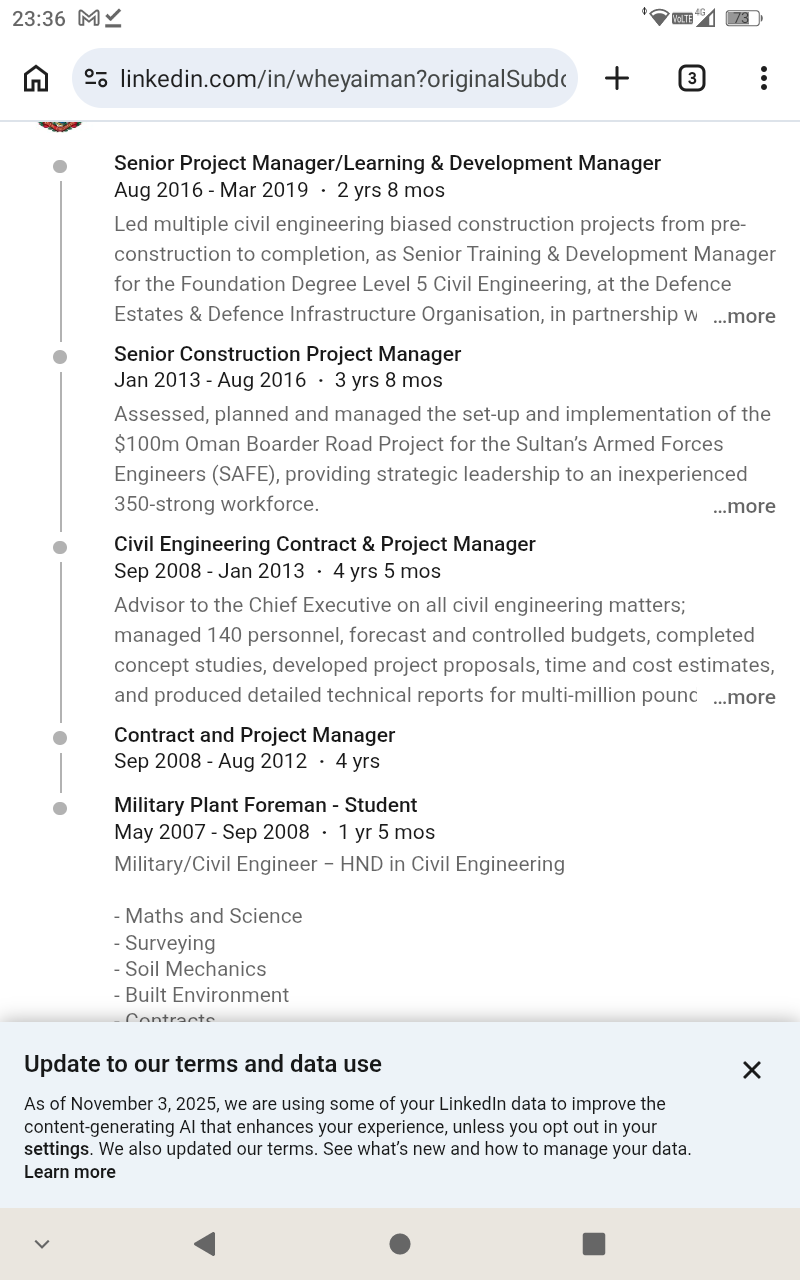Viewport: 800px width, 1280px height.
Task: Open recent apps with square button
Action: 594,1243
